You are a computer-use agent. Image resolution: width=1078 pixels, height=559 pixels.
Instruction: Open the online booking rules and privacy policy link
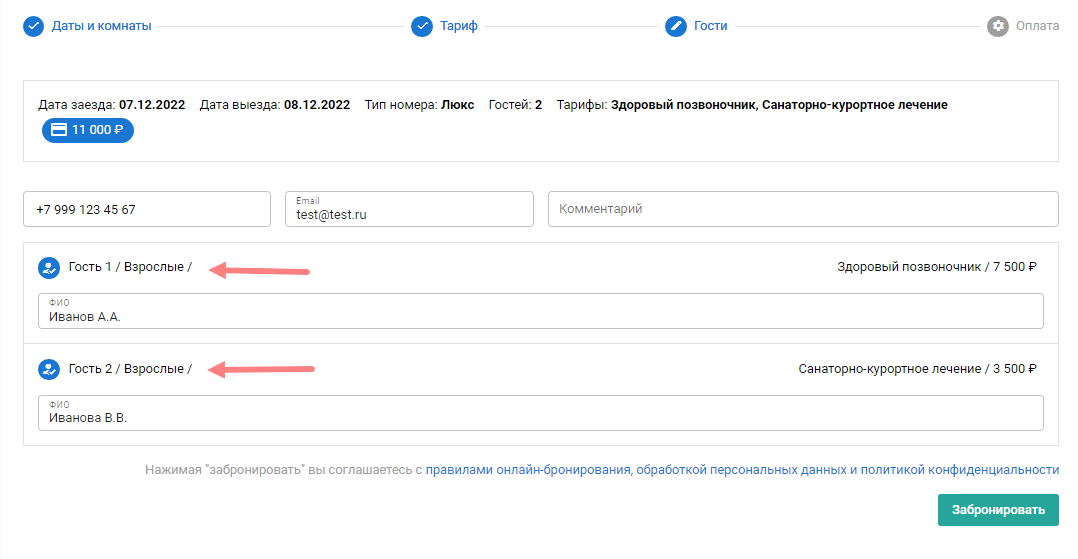742,470
